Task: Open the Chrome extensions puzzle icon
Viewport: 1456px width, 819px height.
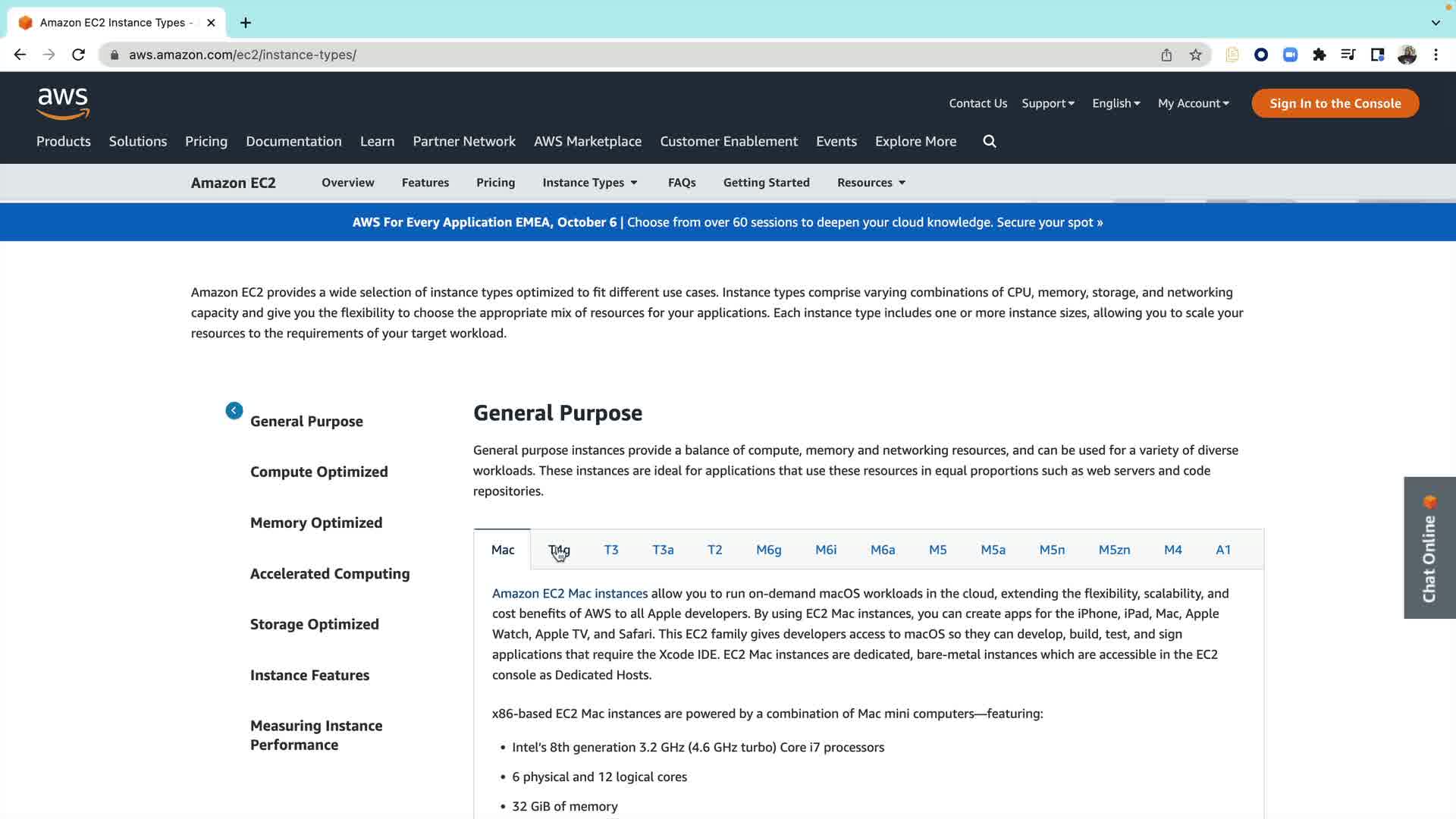Action: coord(1319,55)
